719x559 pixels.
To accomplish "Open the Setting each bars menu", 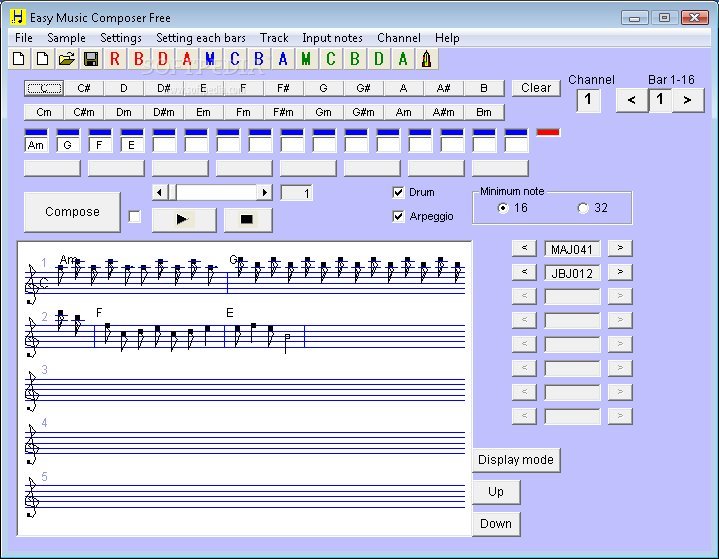I will pos(201,38).
